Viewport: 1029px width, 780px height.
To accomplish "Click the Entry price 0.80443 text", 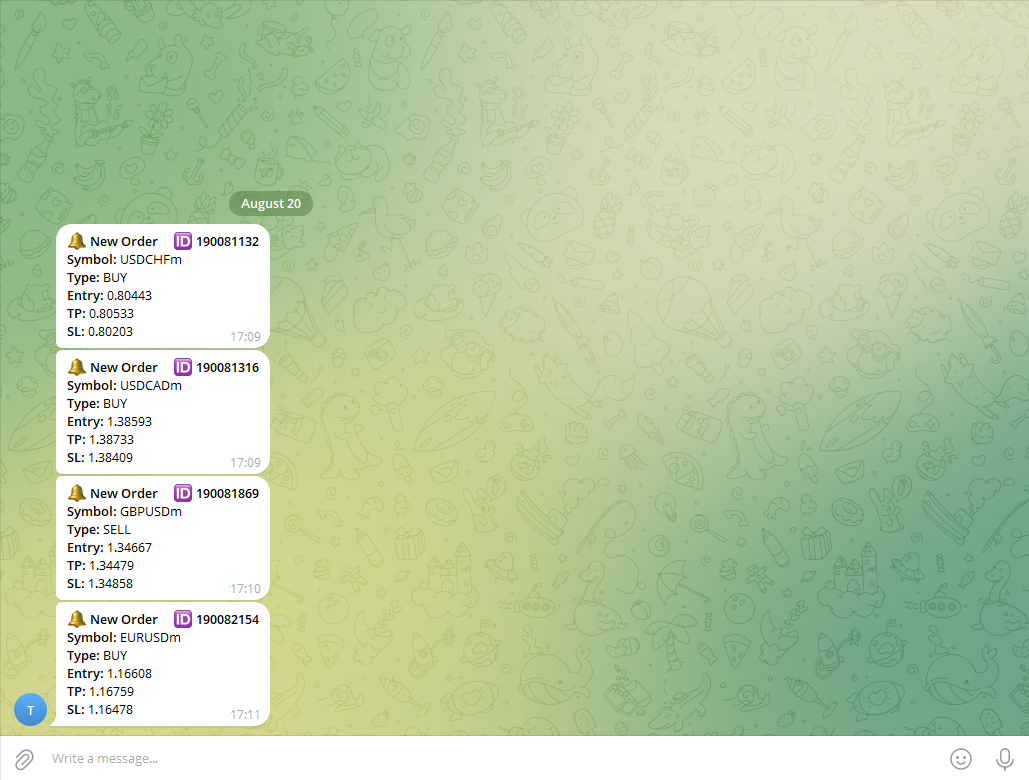I will (x=110, y=295).
